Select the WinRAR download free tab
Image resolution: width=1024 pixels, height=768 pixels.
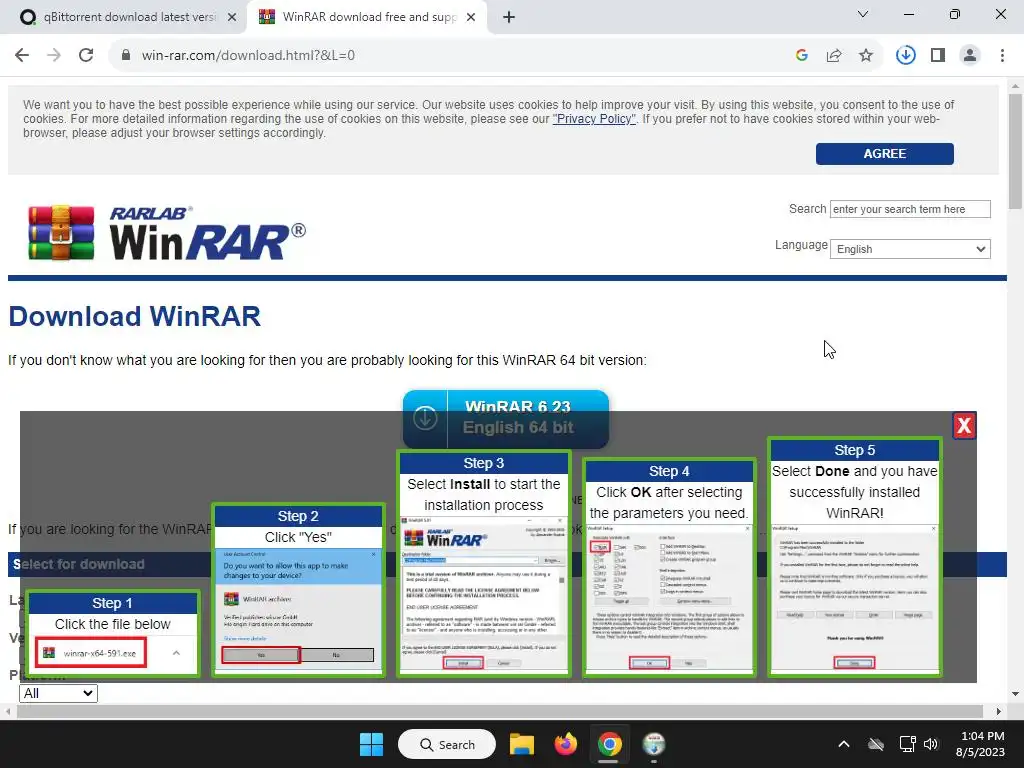click(367, 17)
